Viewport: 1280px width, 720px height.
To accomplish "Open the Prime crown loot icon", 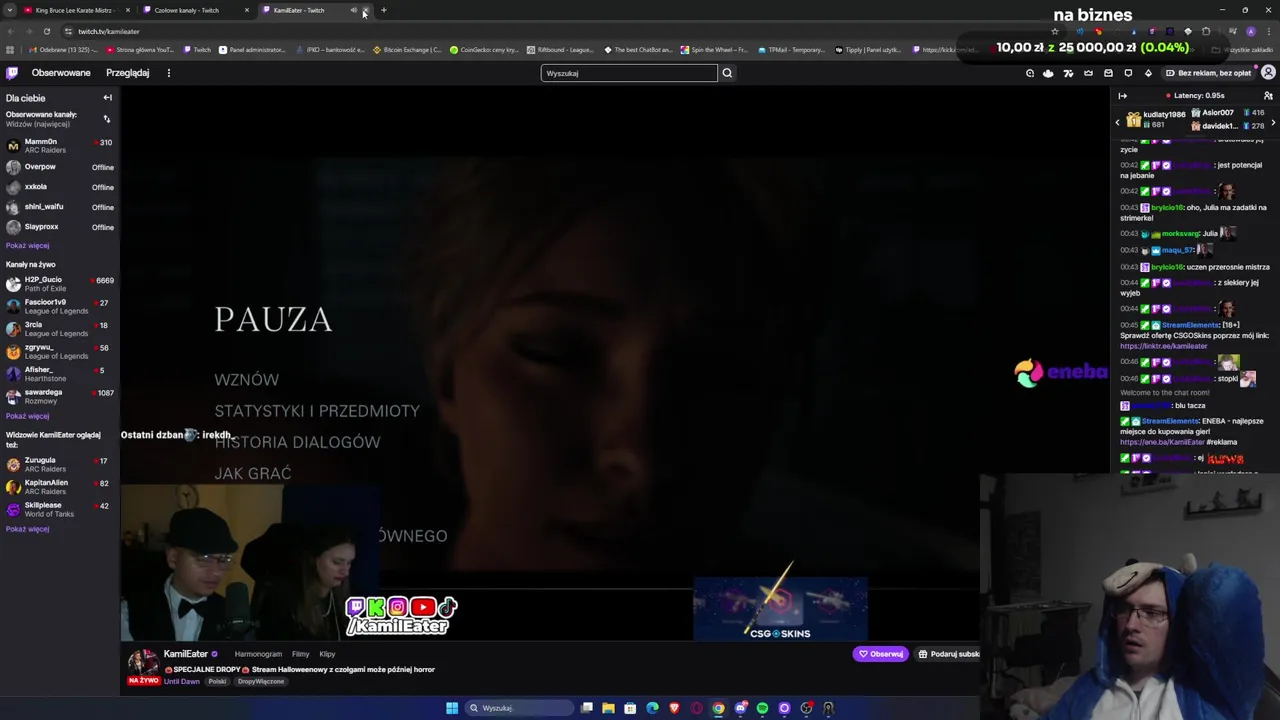I will 1088,73.
